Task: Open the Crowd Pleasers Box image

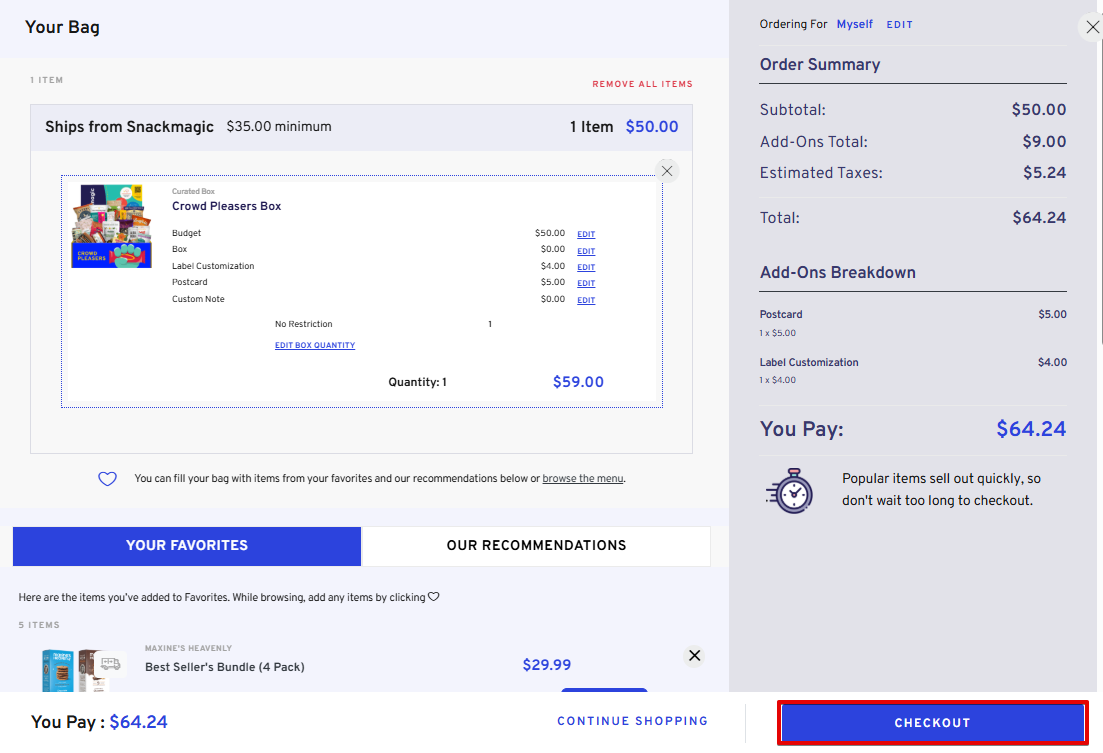Action: click(112, 226)
